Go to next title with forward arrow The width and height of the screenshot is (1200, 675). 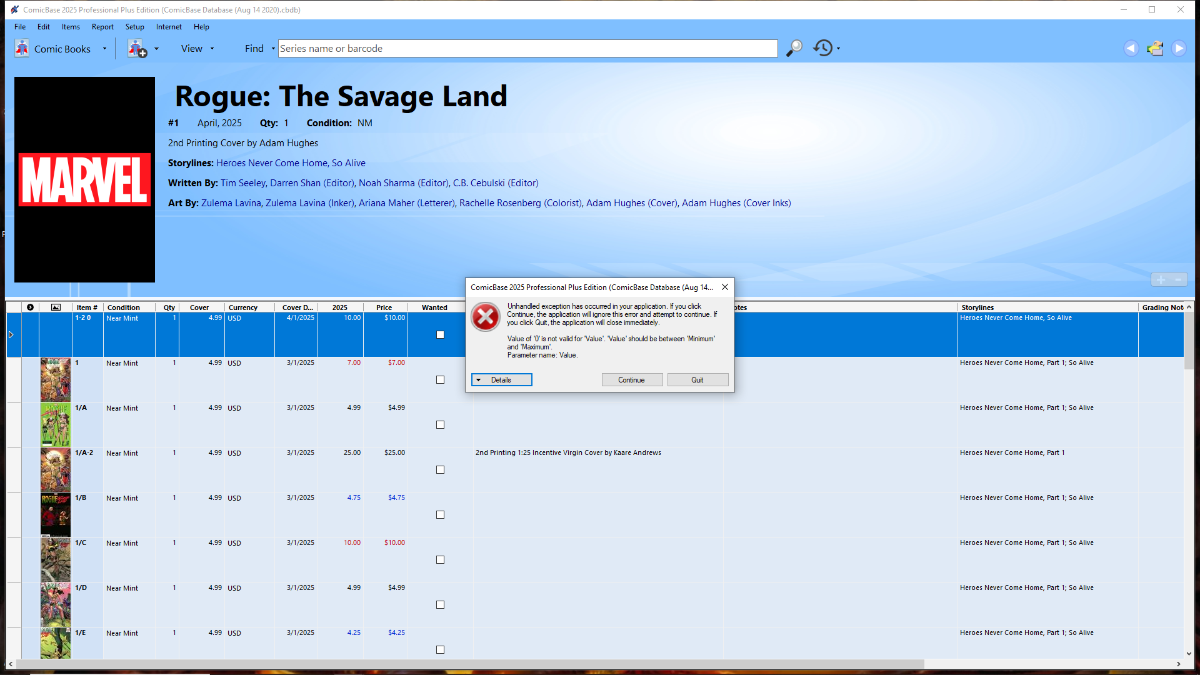click(1179, 48)
